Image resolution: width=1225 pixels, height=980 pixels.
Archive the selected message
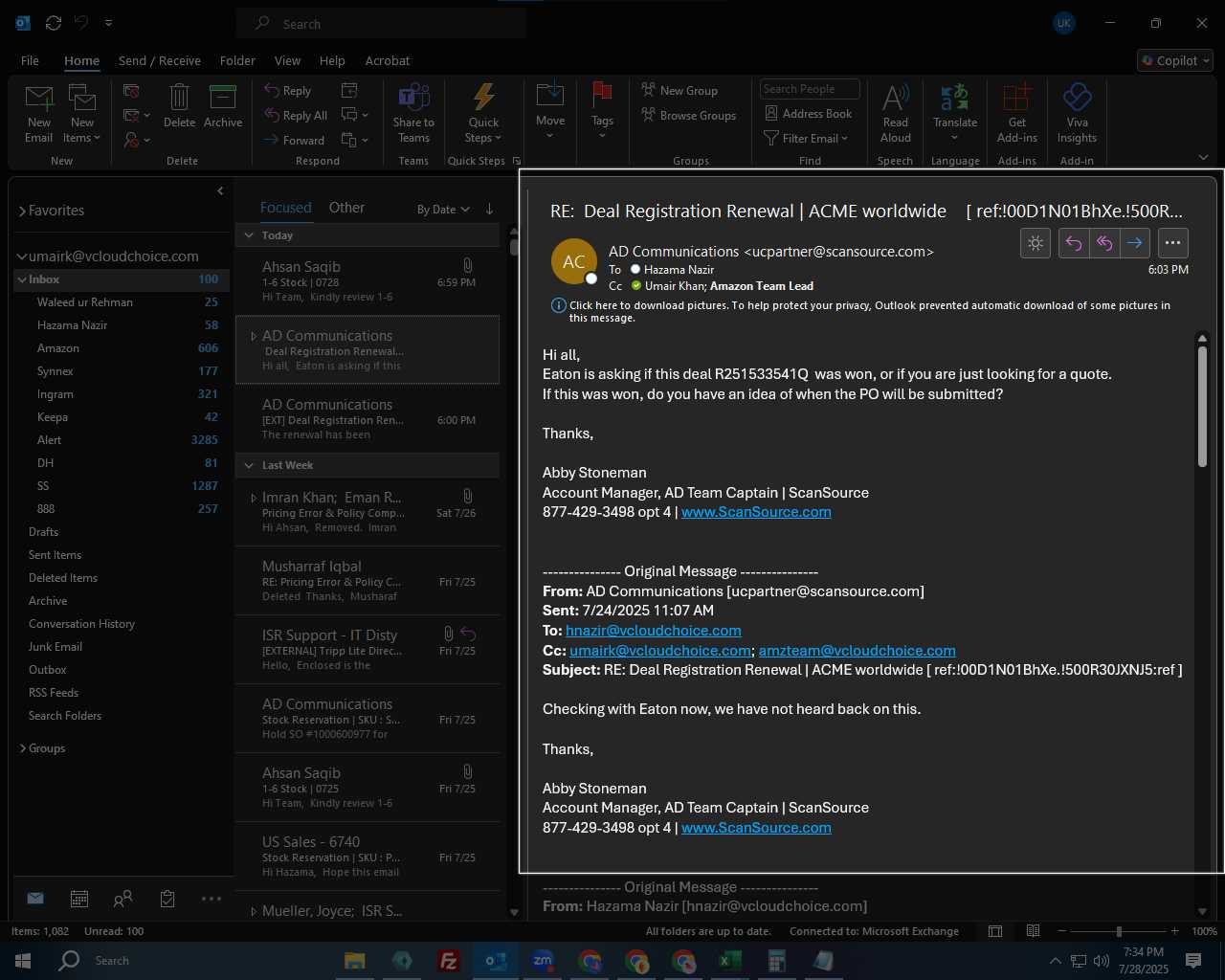pos(223,107)
